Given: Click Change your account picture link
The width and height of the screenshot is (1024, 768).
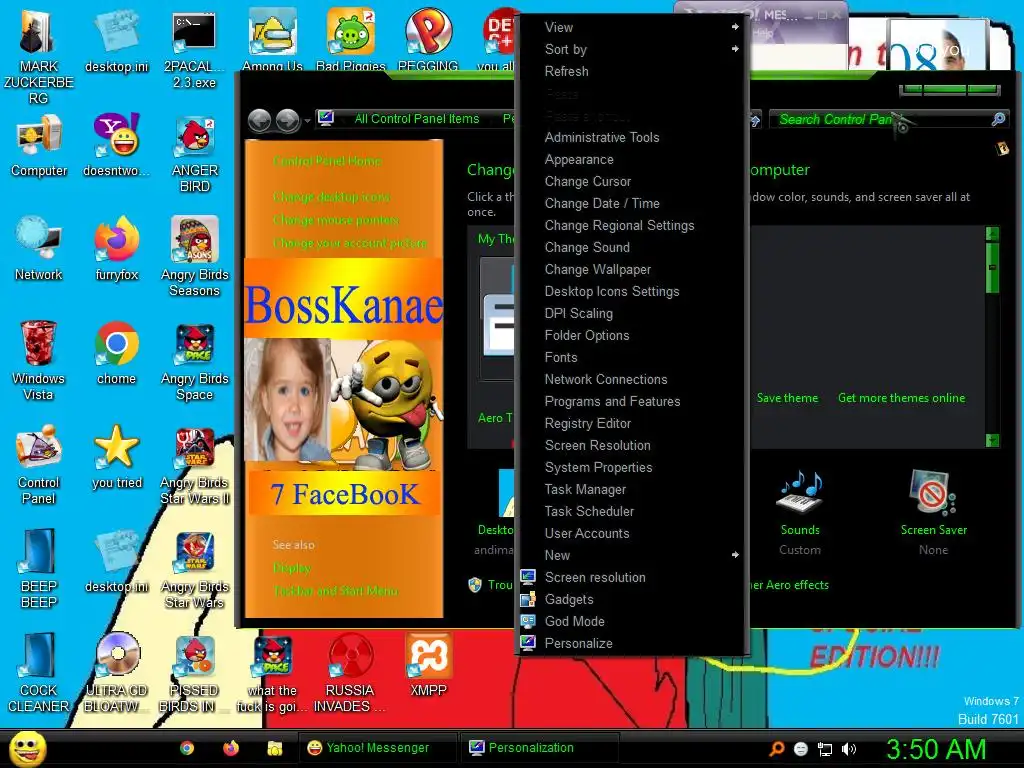Looking at the screenshot, I should click(x=350, y=243).
